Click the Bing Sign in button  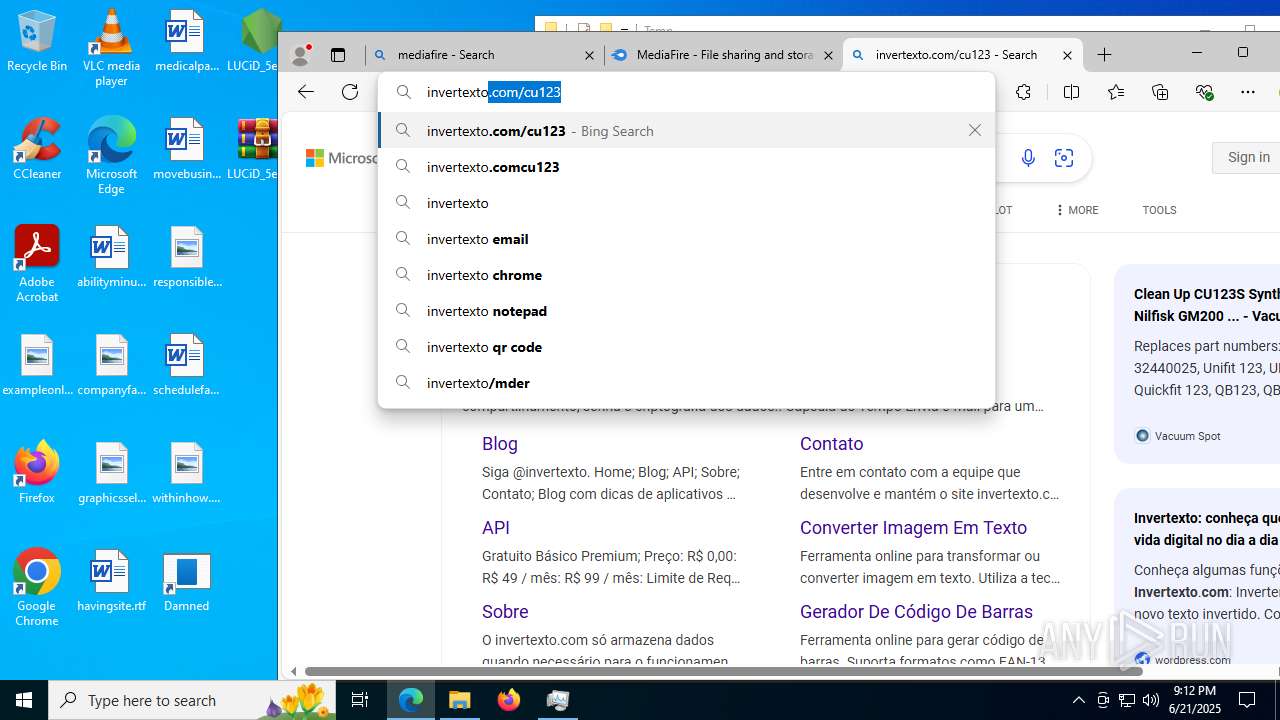coord(1246,157)
